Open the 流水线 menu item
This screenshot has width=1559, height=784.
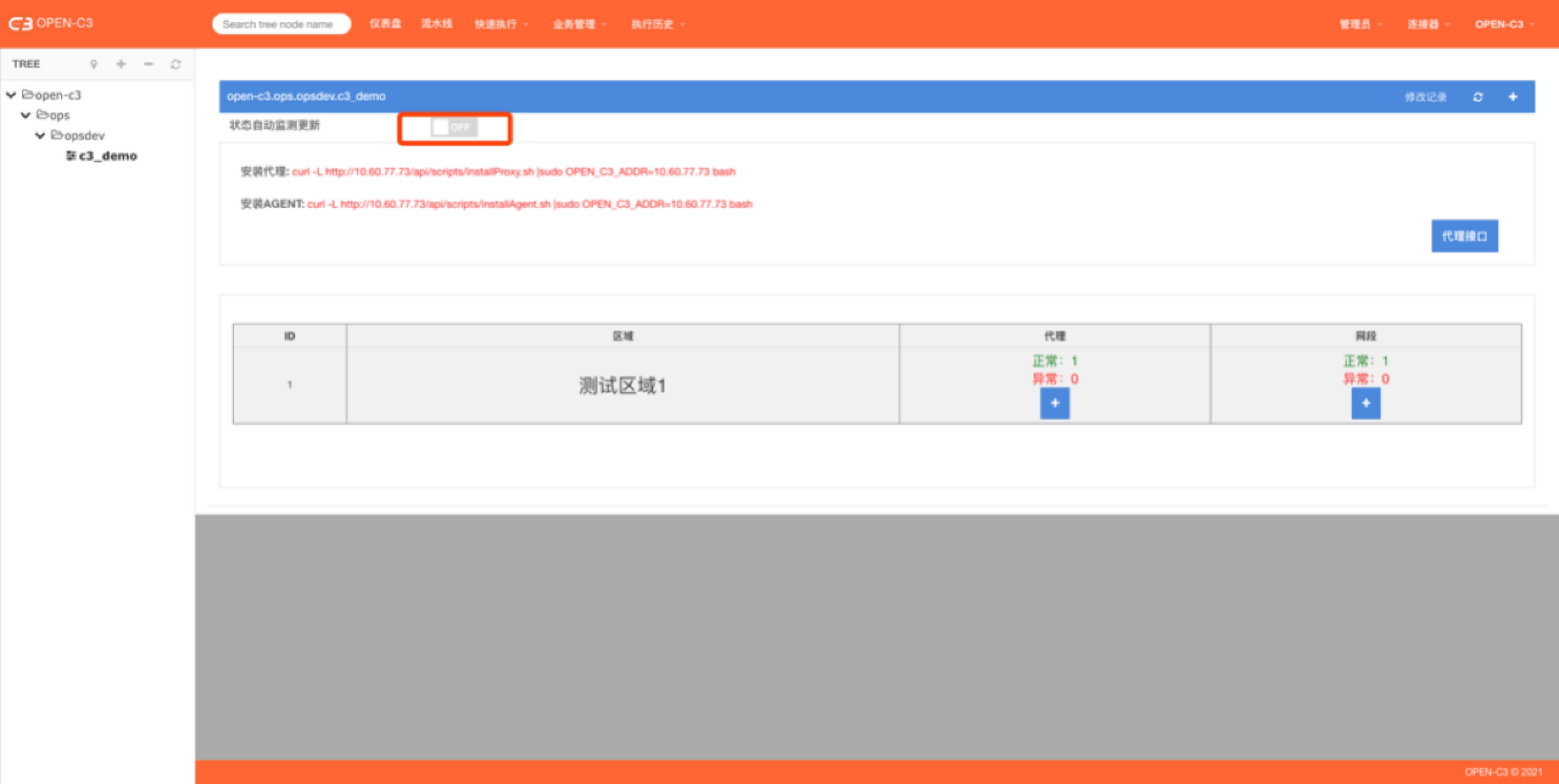pos(437,24)
